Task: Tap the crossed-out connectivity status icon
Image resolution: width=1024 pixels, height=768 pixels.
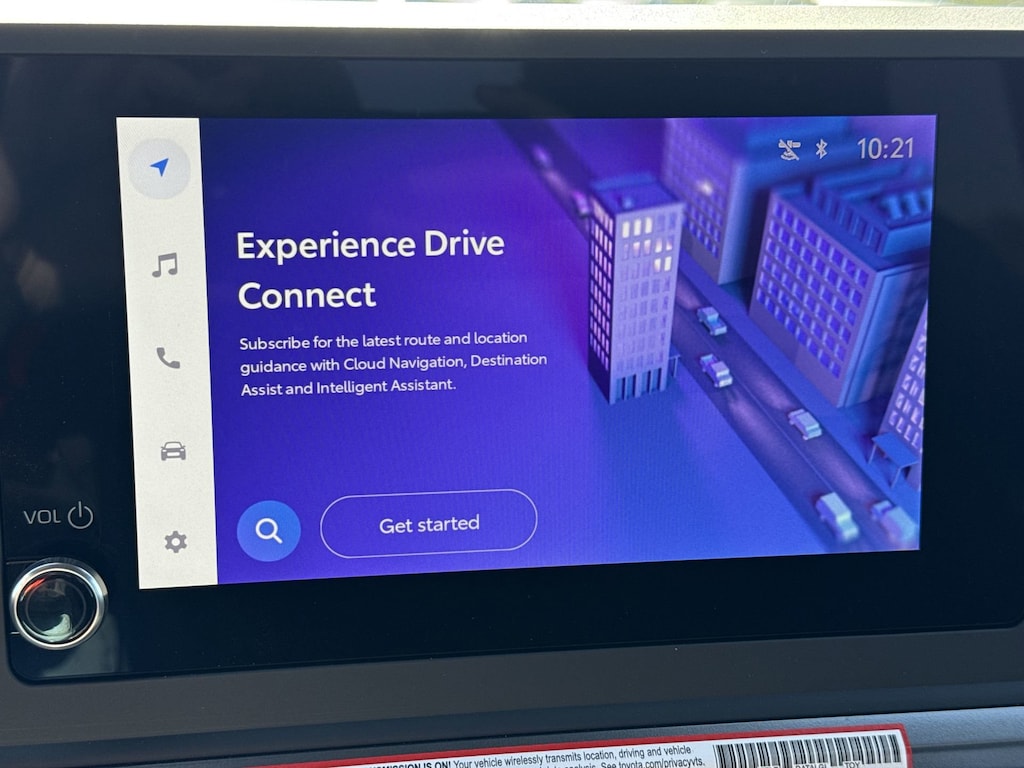Action: click(789, 149)
